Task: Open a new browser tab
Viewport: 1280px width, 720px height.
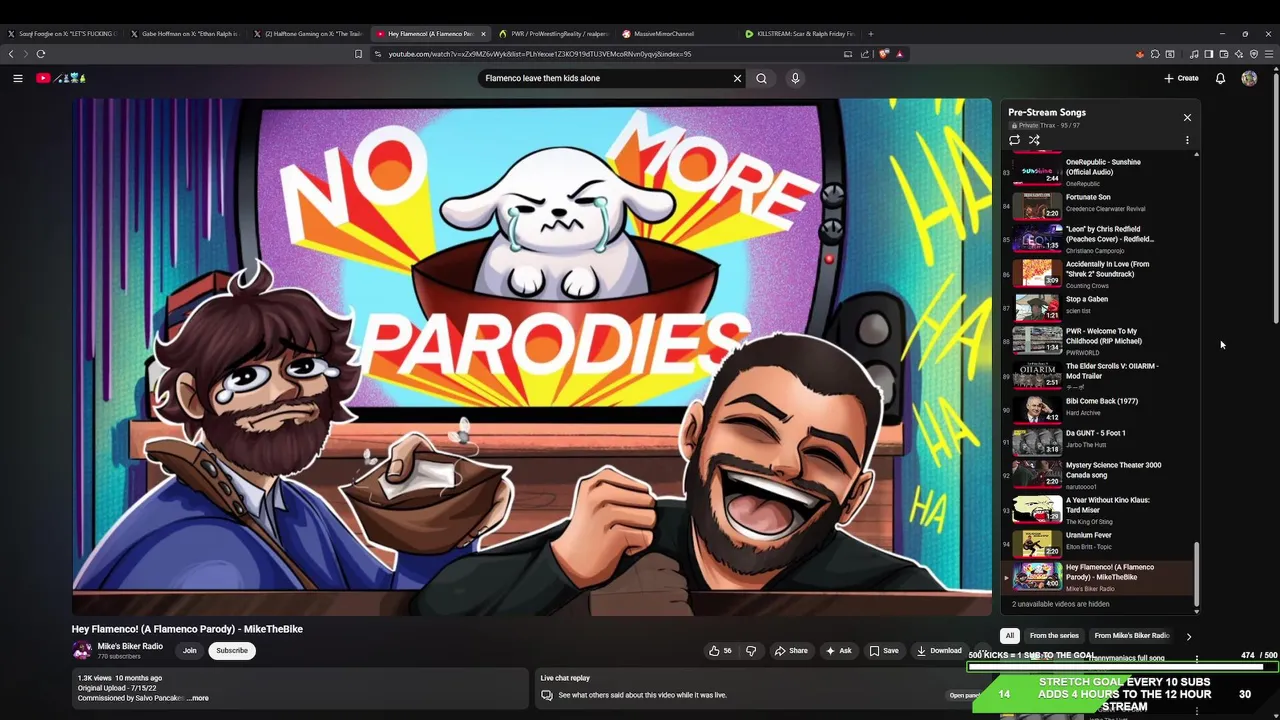Action: (x=871, y=34)
